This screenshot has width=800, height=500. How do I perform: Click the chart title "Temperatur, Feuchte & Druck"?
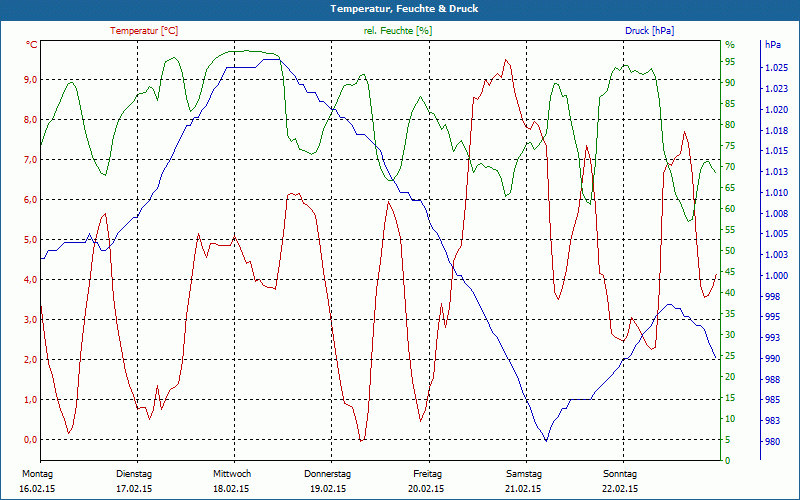pyautogui.click(x=404, y=9)
